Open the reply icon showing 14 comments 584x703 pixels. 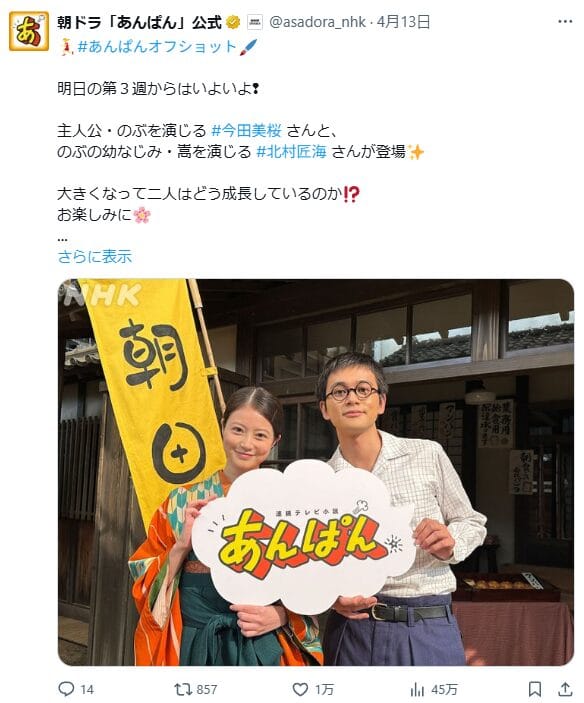[x=67, y=688]
